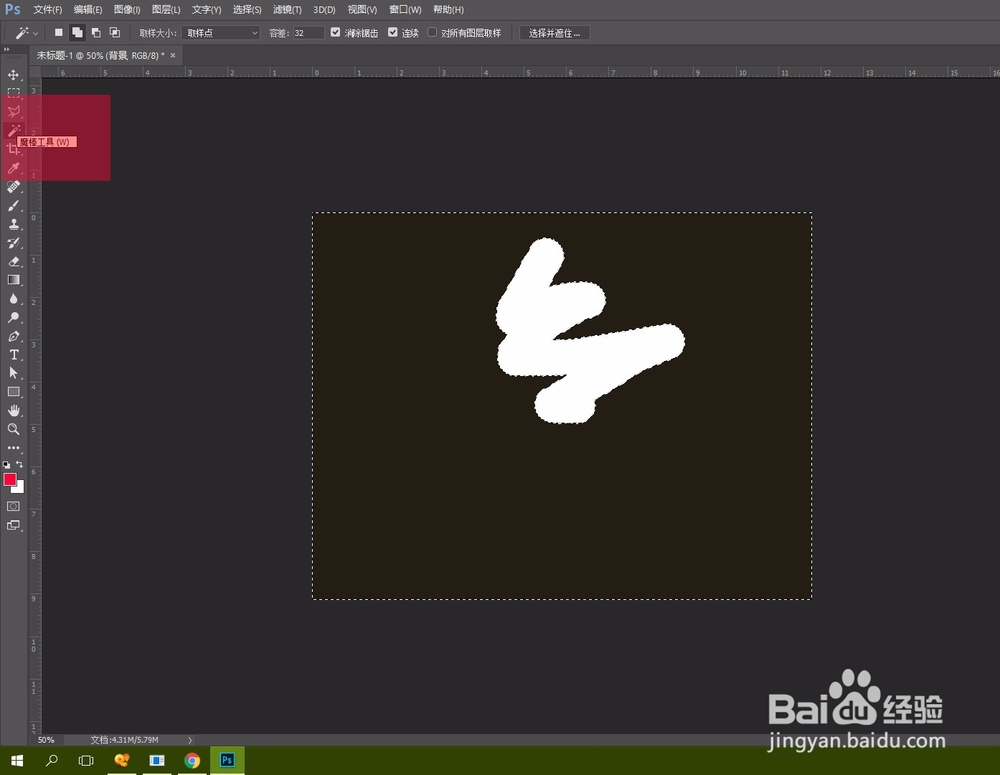Open the Edit Toolbar ellipsis menu
Image resolution: width=1000 pixels, height=775 pixels.
point(13,448)
